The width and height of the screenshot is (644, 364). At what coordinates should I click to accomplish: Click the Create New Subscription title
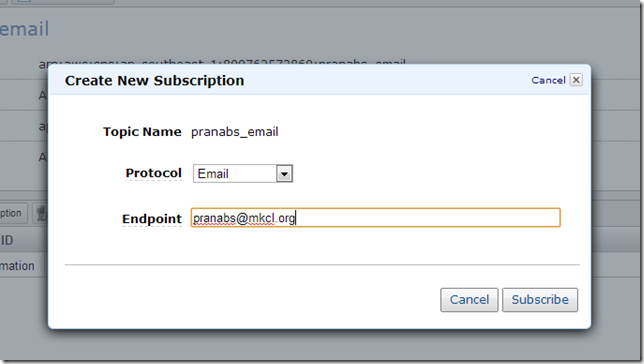(154, 81)
